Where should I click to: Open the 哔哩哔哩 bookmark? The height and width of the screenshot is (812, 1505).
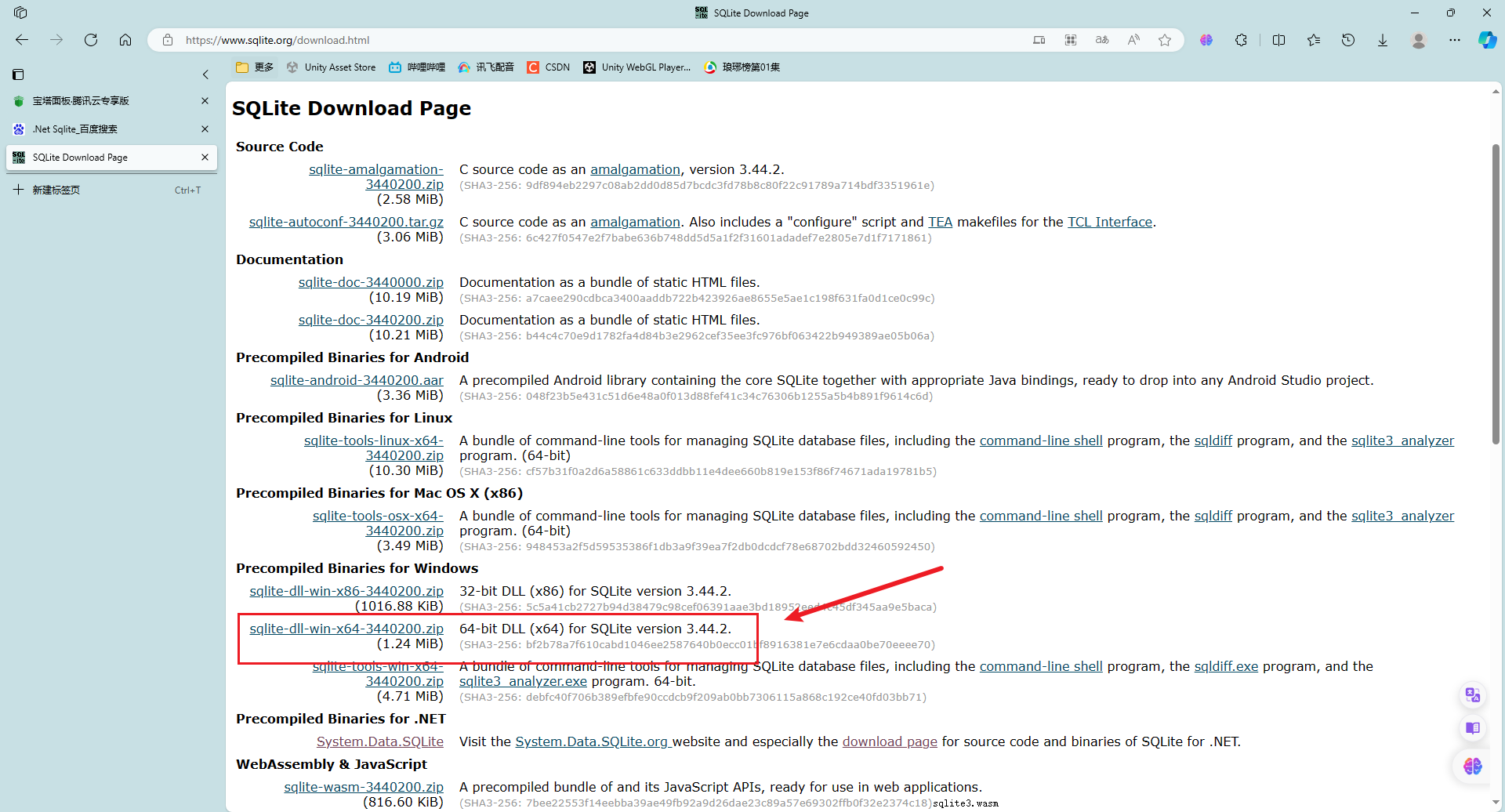click(417, 67)
